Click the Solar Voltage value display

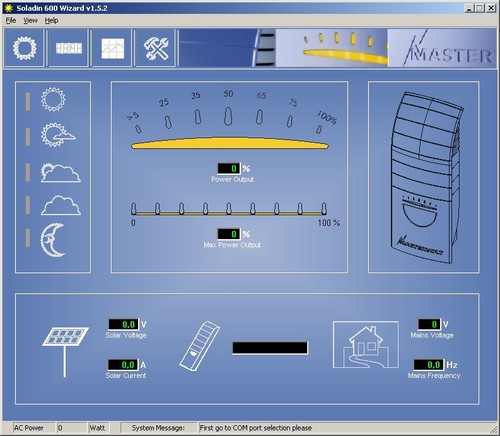tap(123, 324)
